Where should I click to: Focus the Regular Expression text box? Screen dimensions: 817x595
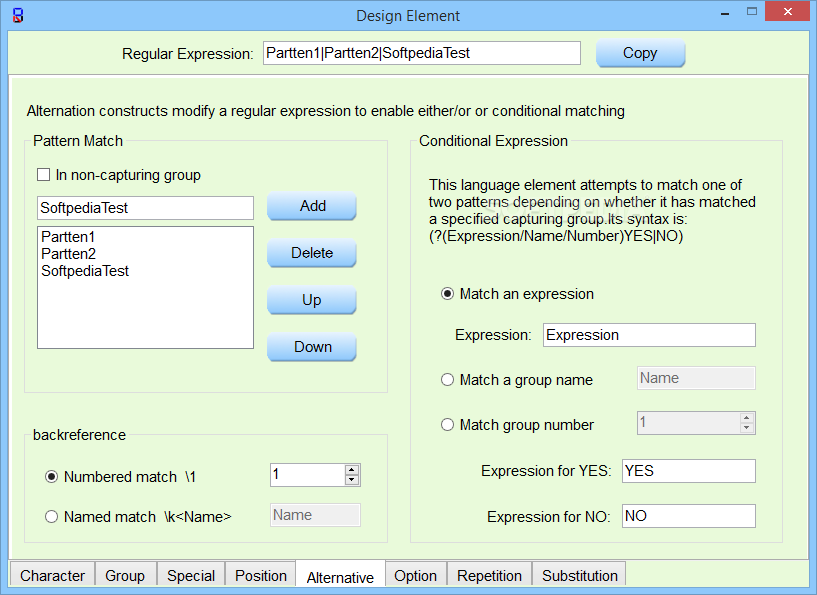click(422, 53)
